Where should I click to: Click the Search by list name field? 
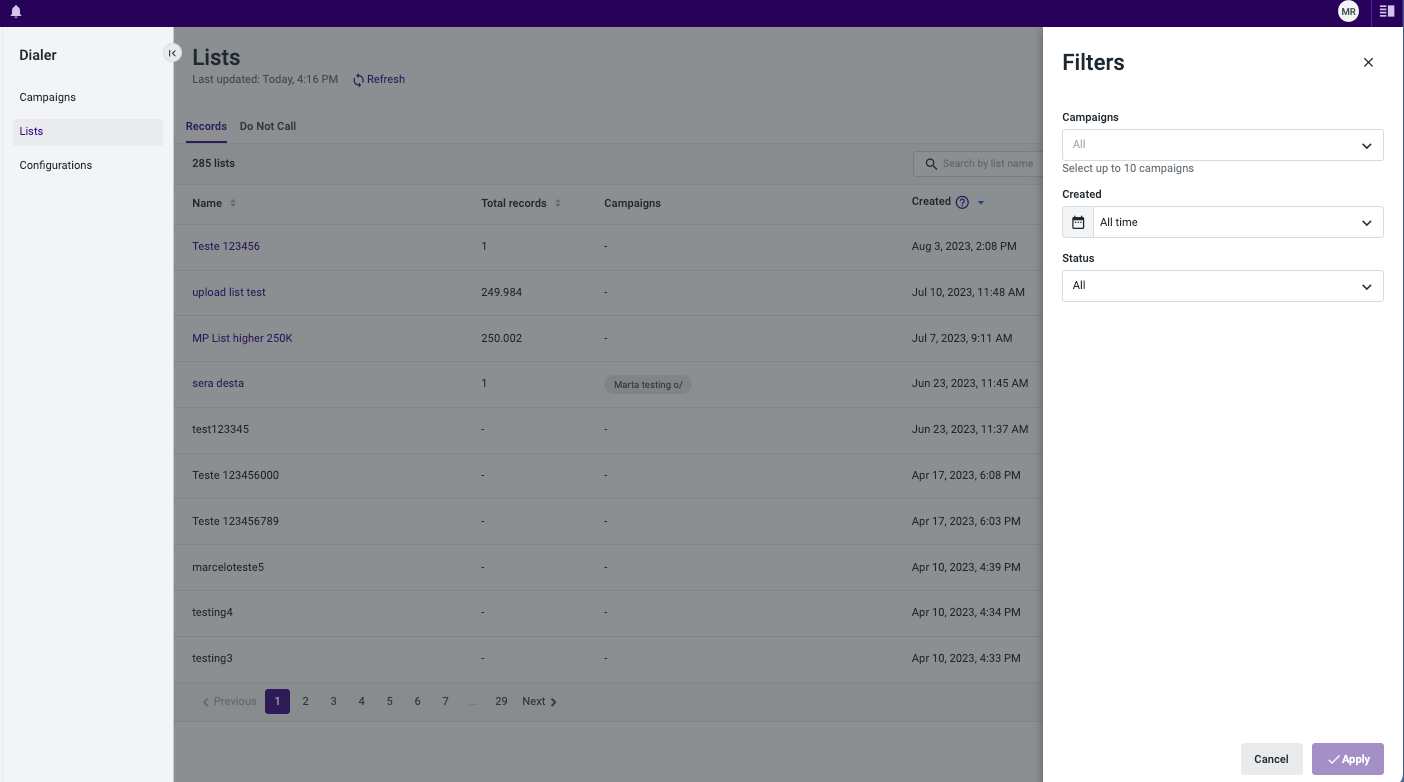coord(979,164)
